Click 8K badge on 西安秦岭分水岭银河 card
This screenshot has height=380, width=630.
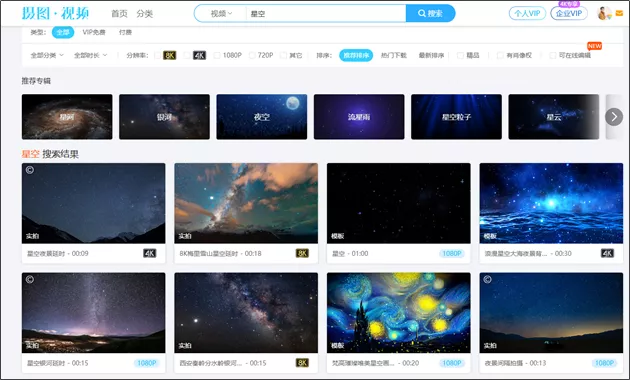click(302, 363)
